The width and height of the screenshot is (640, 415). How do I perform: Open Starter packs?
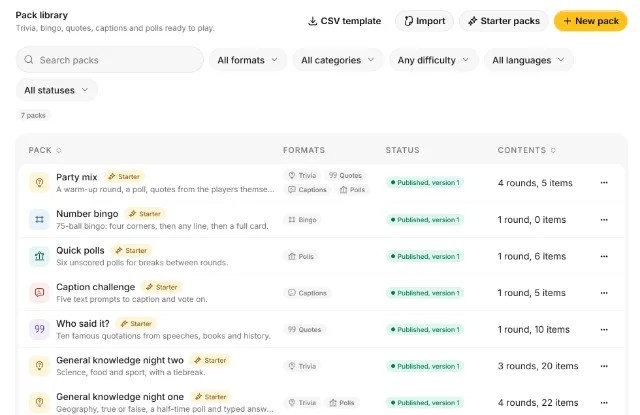pos(504,21)
